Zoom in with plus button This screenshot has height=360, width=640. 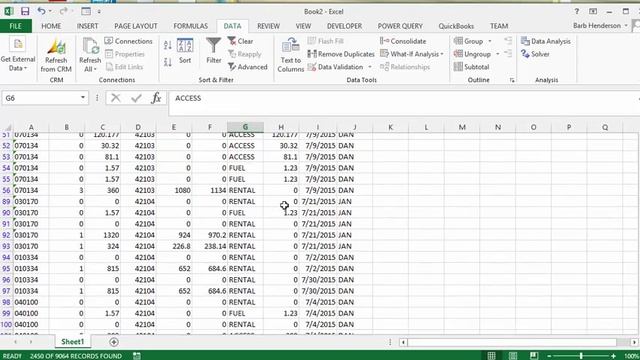point(613,356)
